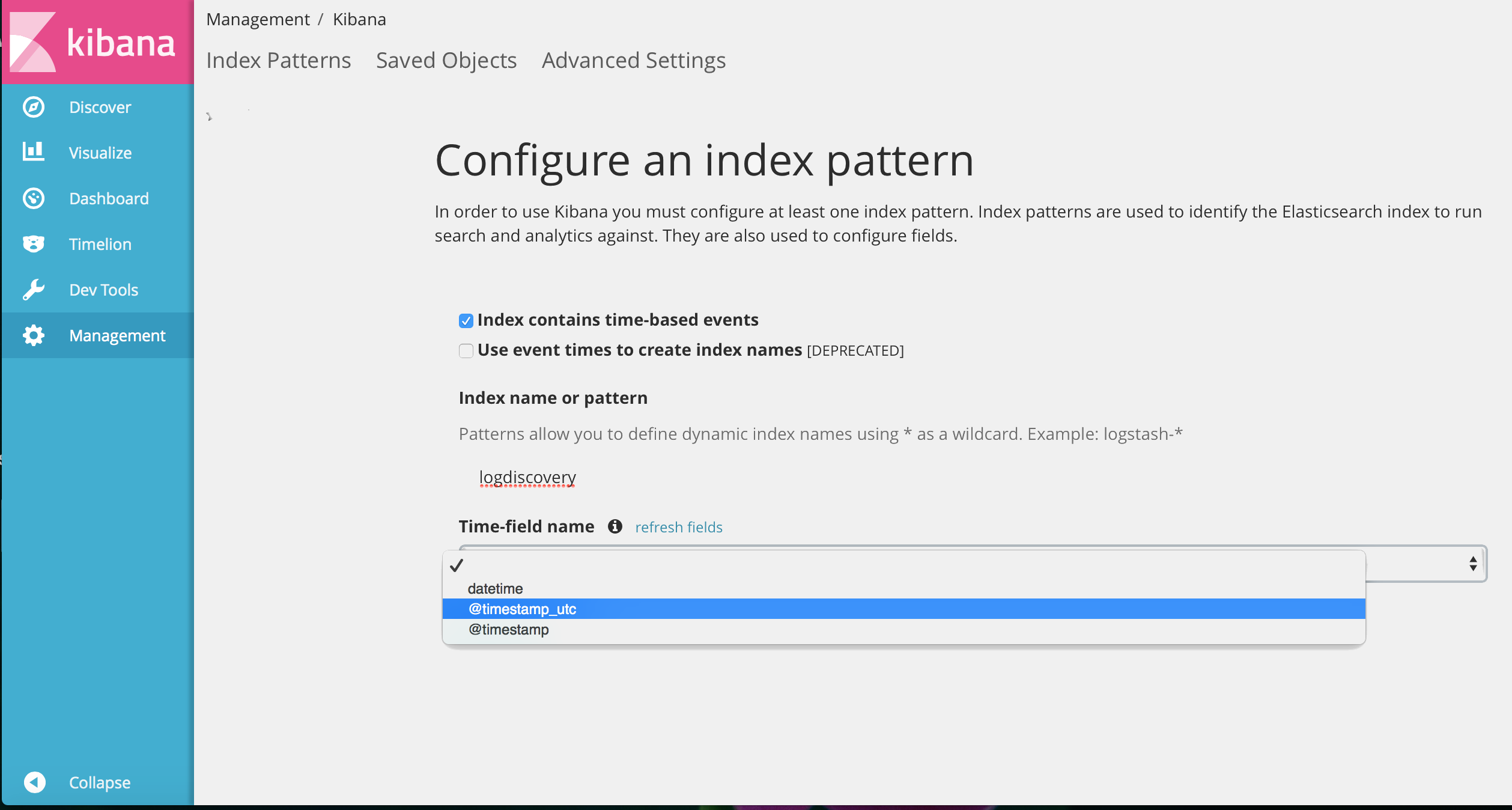Image resolution: width=1512 pixels, height=810 pixels.
Task: Click the Time-field name info icon
Action: (x=615, y=526)
